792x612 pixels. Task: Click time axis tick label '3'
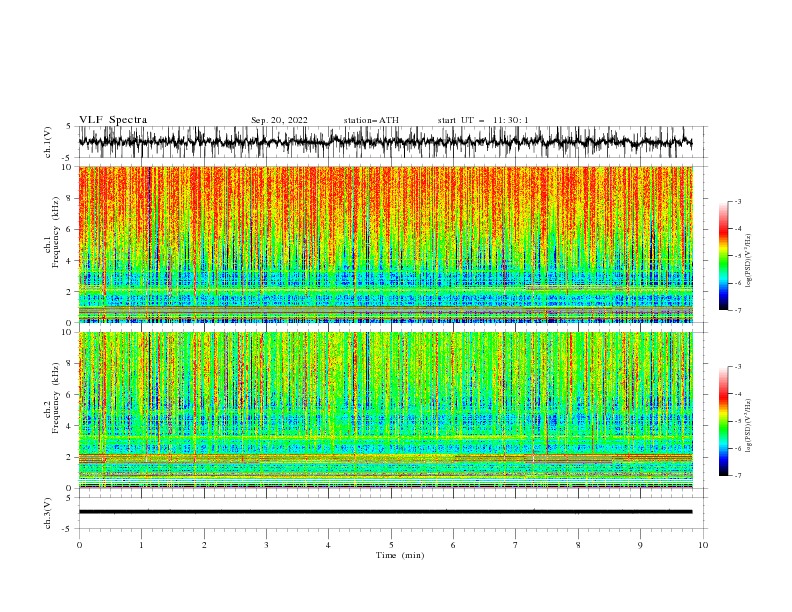[266, 545]
